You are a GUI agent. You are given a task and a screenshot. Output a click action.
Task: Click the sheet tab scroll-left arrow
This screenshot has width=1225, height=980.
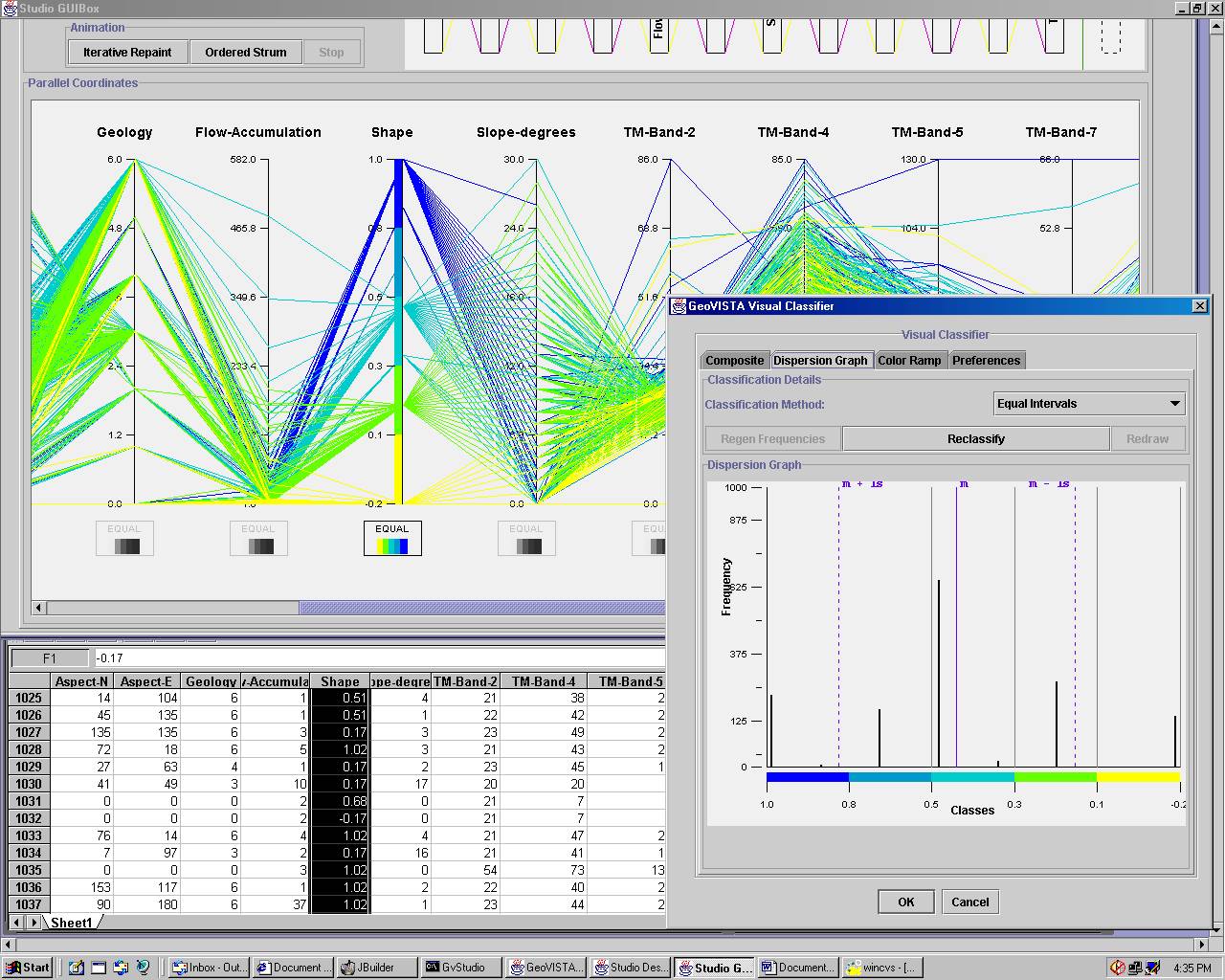[17, 923]
